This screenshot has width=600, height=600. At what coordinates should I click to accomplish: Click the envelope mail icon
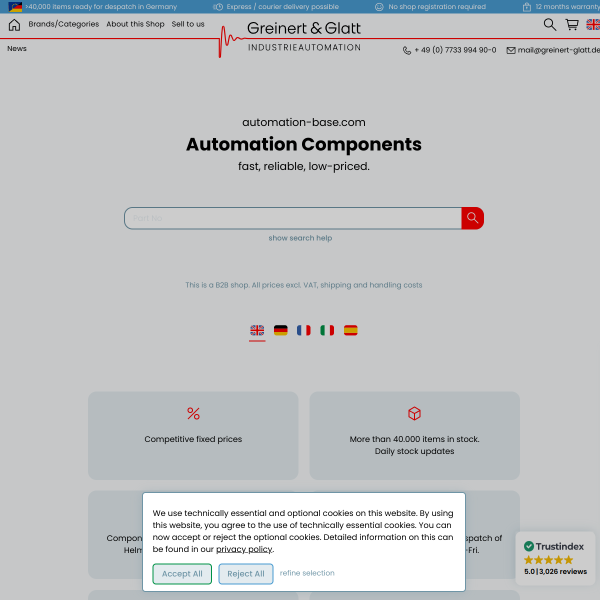[511, 51]
